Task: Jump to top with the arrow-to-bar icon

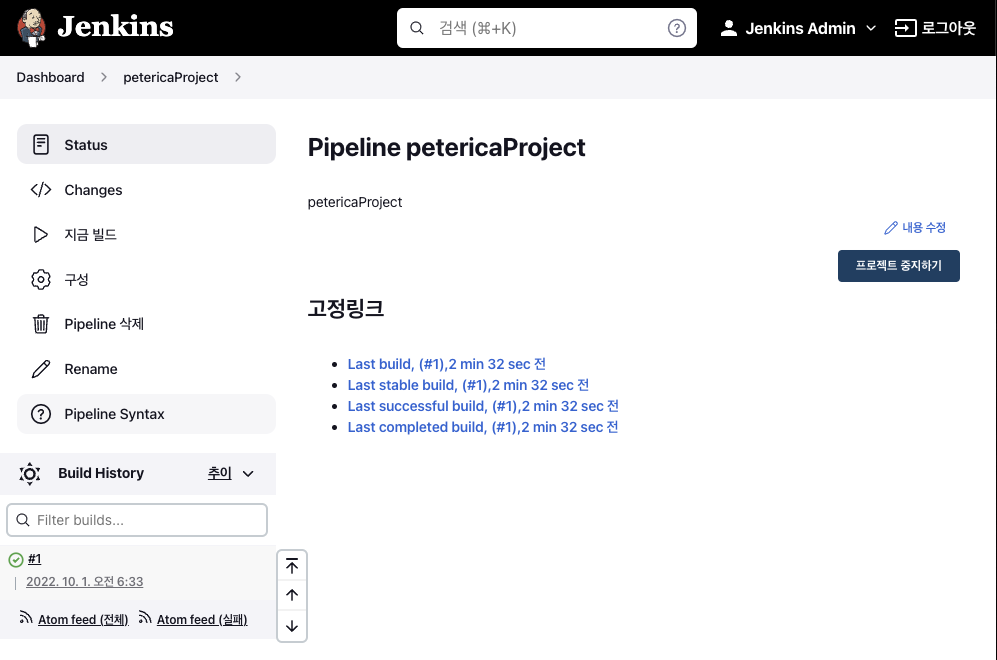Action: coord(292,566)
